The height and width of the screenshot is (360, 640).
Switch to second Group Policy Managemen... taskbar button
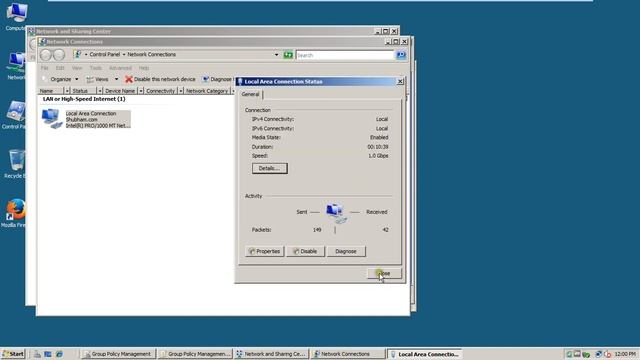(195, 354)
